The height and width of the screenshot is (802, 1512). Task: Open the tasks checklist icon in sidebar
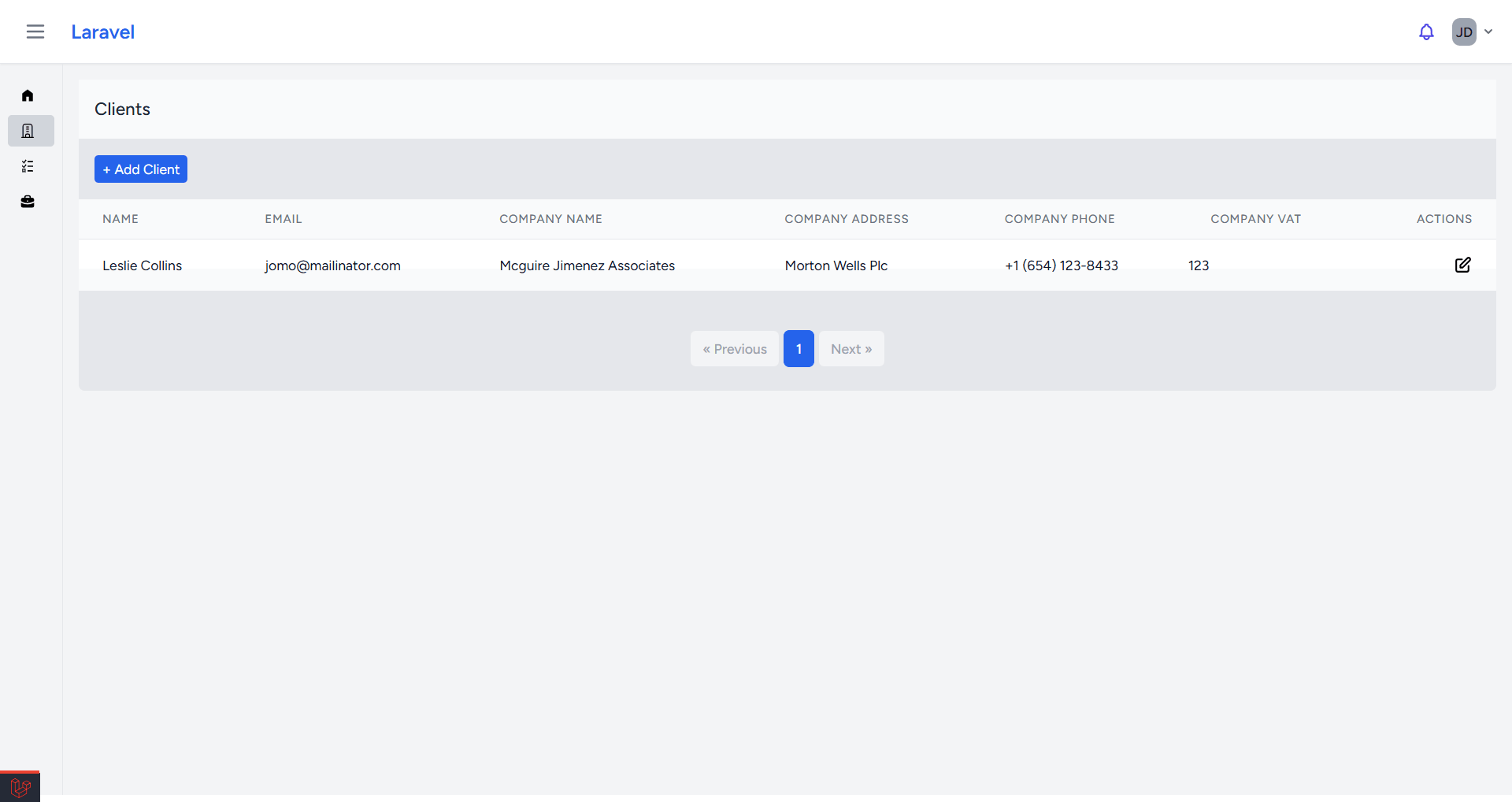[28, 166]
